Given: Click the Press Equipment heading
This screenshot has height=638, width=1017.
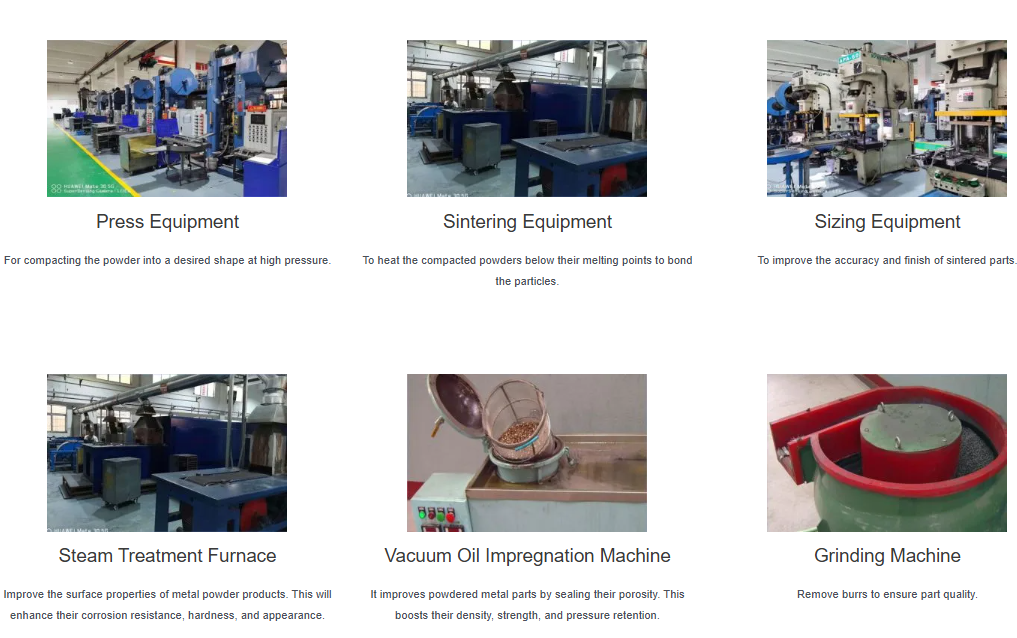Looking at the screenshot, I should [167, 222].
